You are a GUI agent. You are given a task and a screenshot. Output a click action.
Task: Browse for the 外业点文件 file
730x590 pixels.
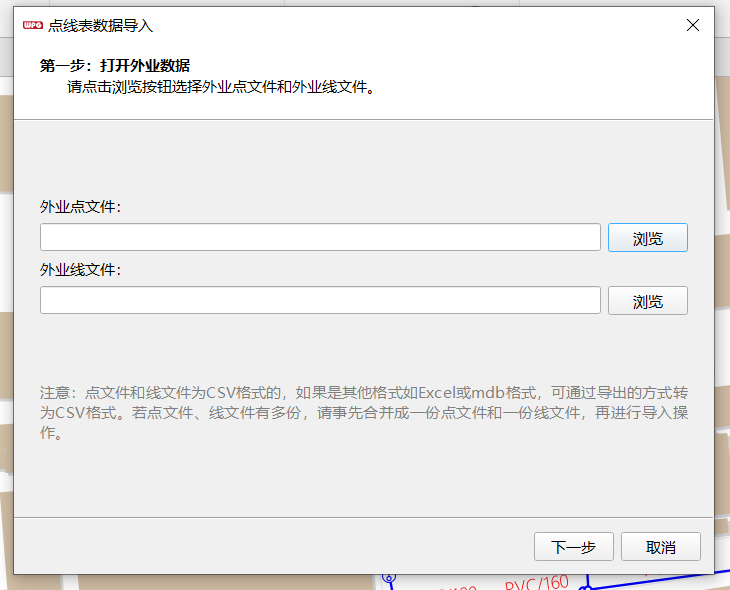(x=647, y=238)
